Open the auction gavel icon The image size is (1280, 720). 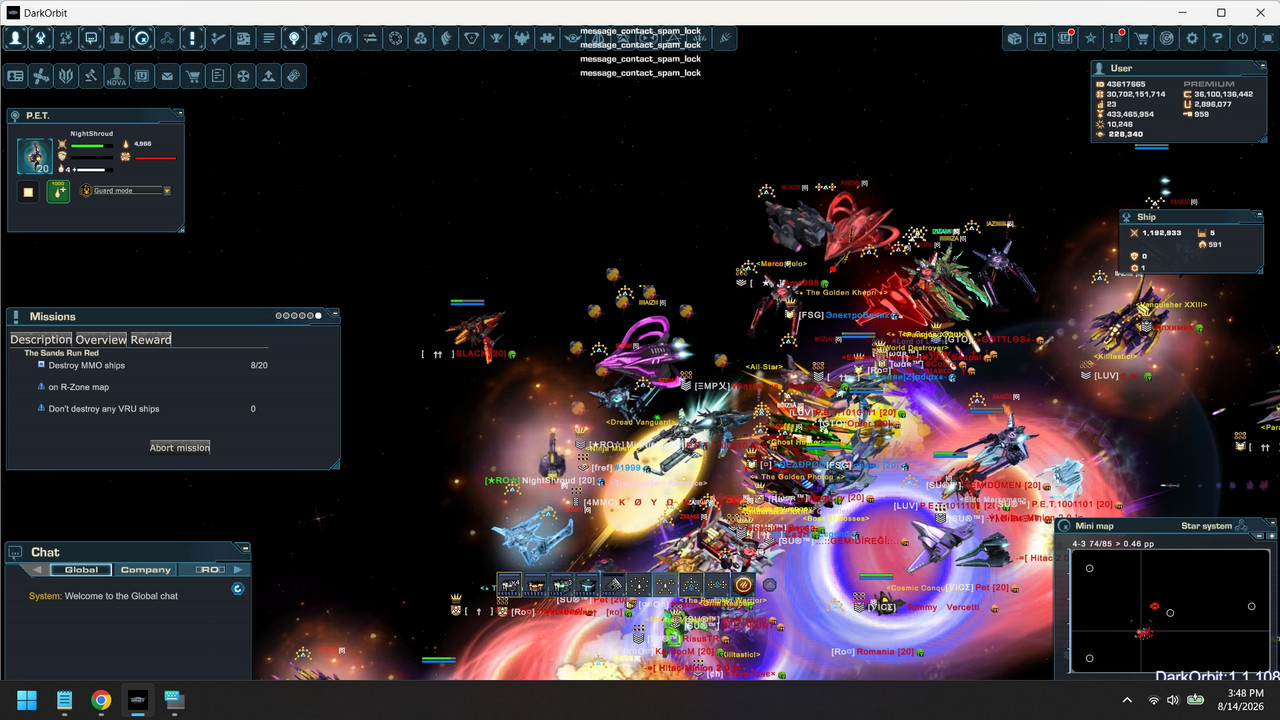[x=91, y=76]
